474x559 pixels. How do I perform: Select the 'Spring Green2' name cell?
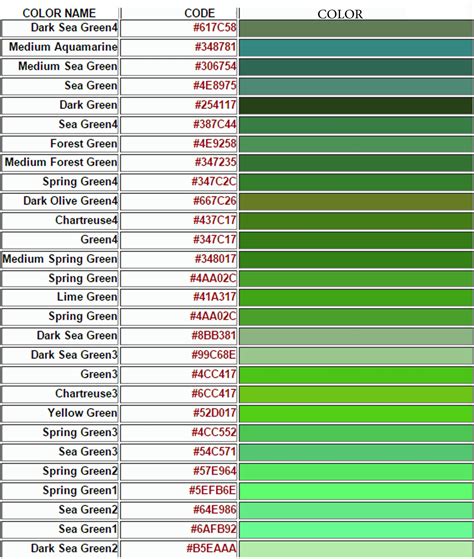[60, 472]
